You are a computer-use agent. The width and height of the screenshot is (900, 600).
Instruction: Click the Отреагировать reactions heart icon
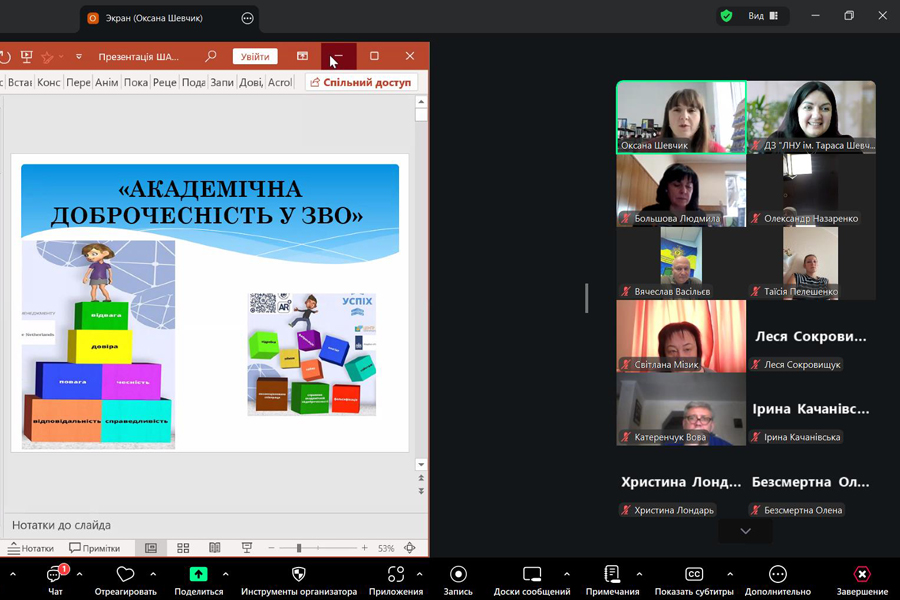tap(125, 574)
